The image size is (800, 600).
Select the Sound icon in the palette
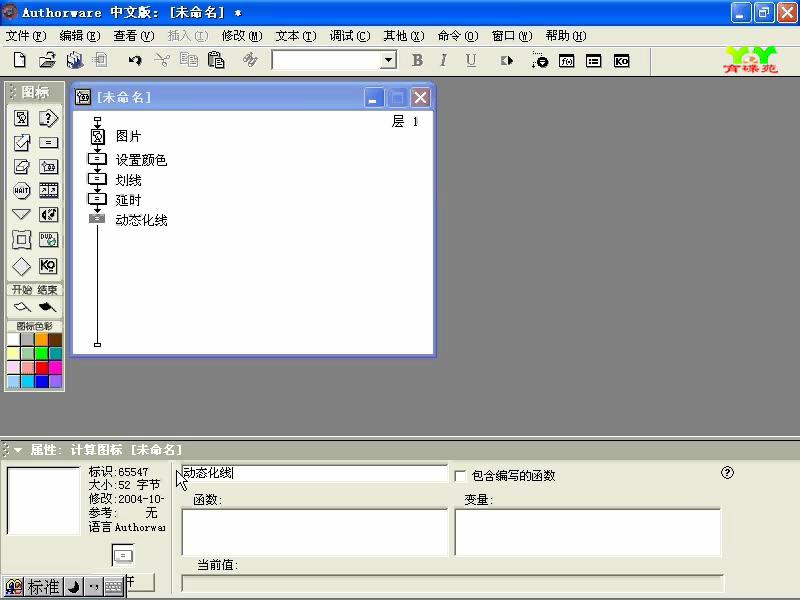click(x=48, y=215)
